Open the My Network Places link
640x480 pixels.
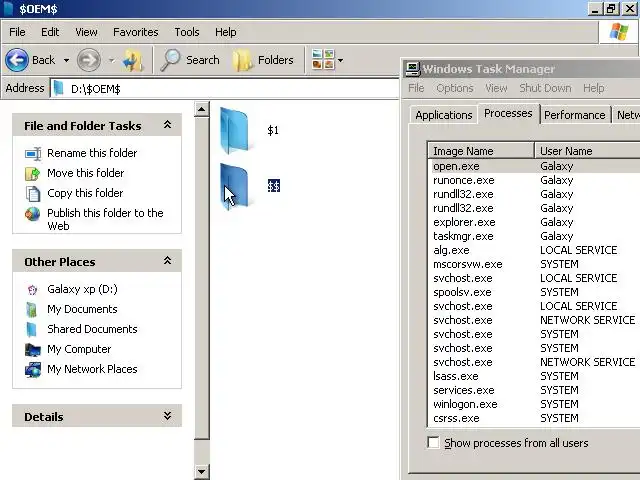pyautogui.click(x=92, y=369)
